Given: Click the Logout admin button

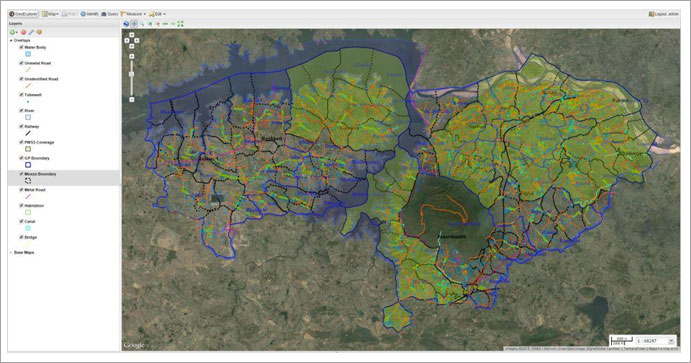Looking at the screenshot, I should 664,14.
